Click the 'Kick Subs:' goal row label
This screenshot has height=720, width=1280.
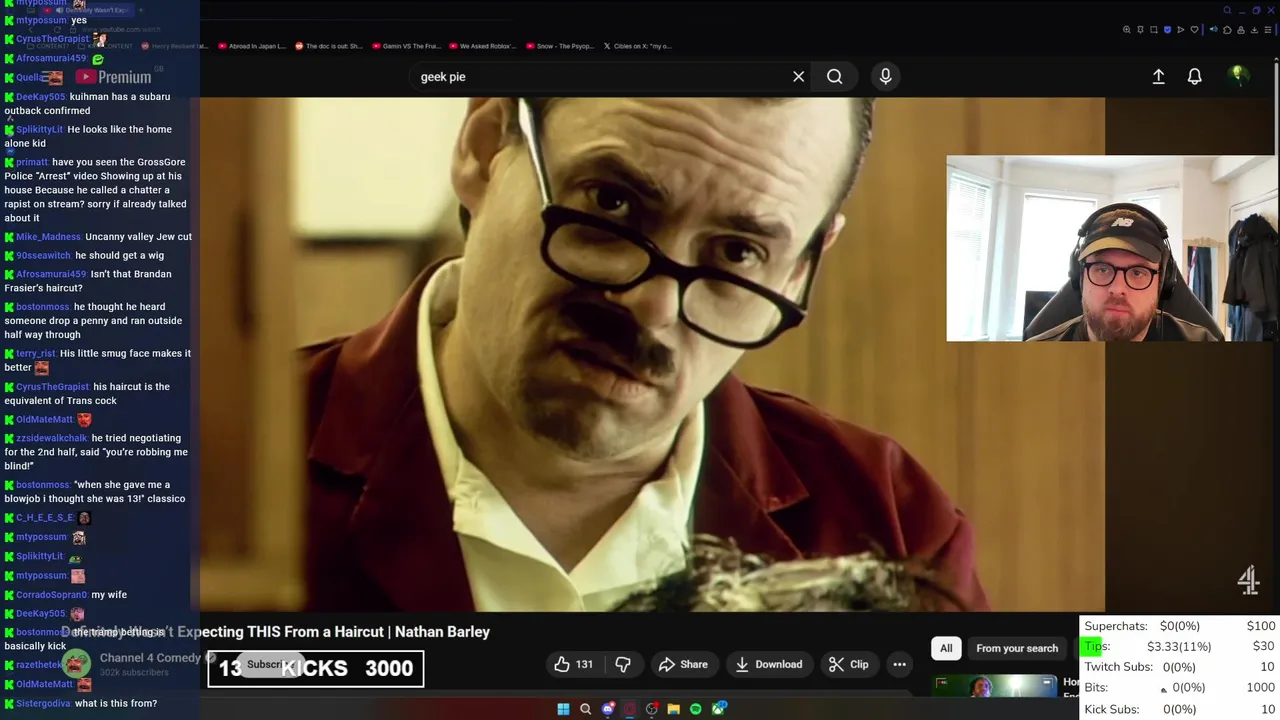tap(1112, 709)
